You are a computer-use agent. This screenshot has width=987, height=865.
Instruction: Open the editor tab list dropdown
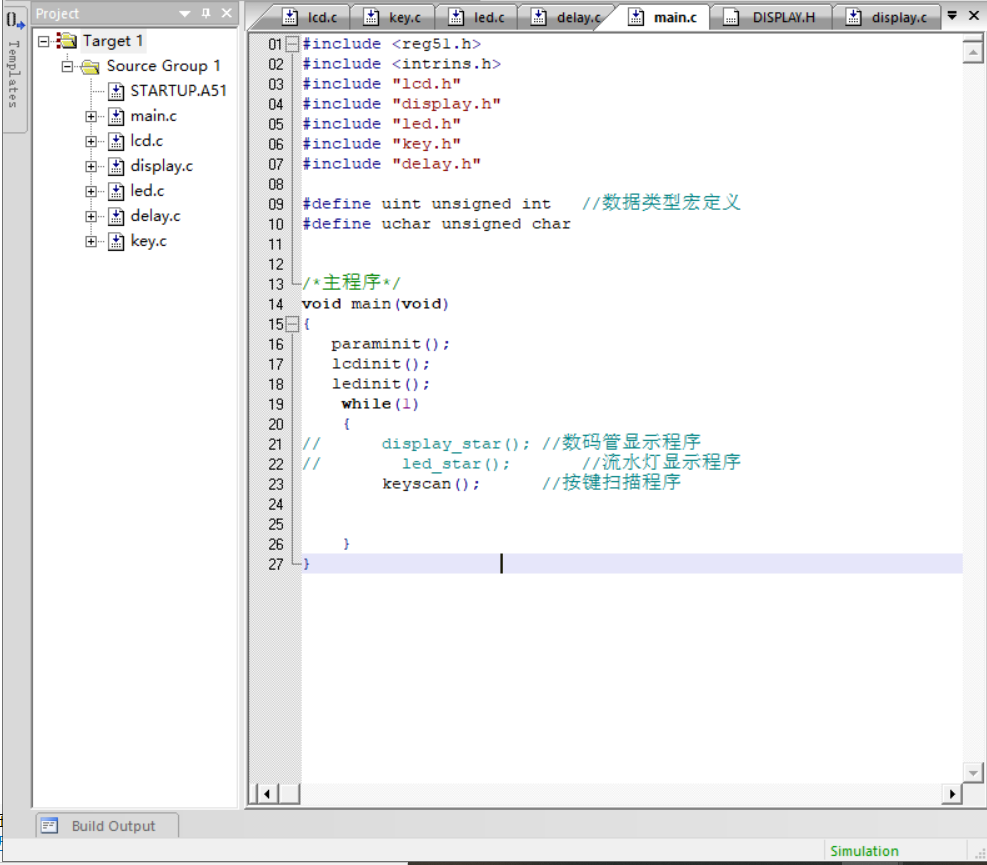point(952,15)
